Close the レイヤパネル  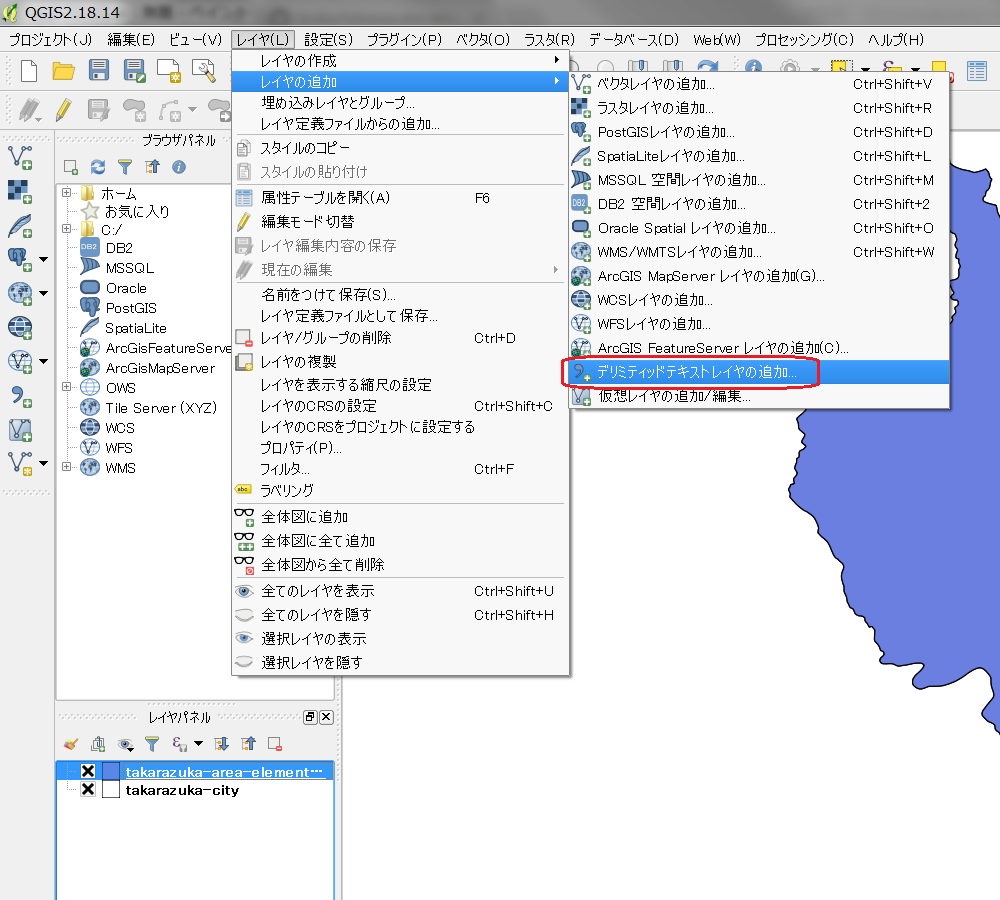click(x=326, y=717)
